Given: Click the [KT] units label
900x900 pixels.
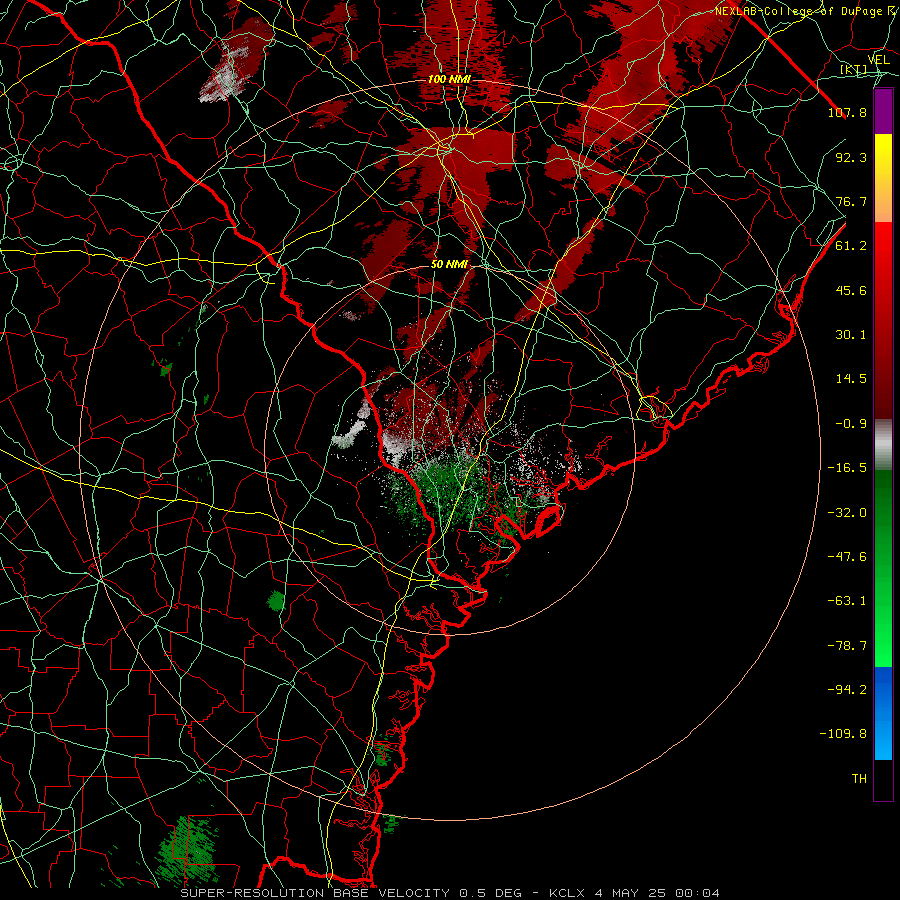Looking at the screenshot, I should [x=854, y=70].
